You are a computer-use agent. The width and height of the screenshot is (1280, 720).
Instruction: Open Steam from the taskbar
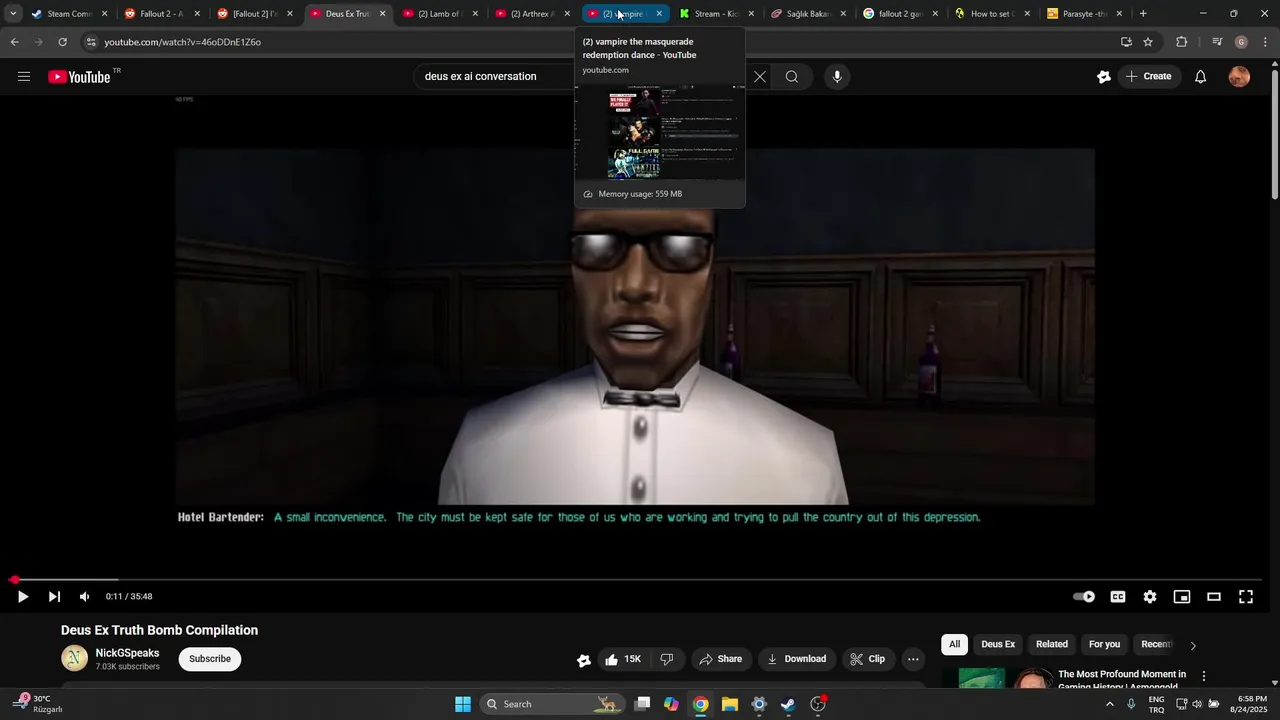[x=788, y=704]
